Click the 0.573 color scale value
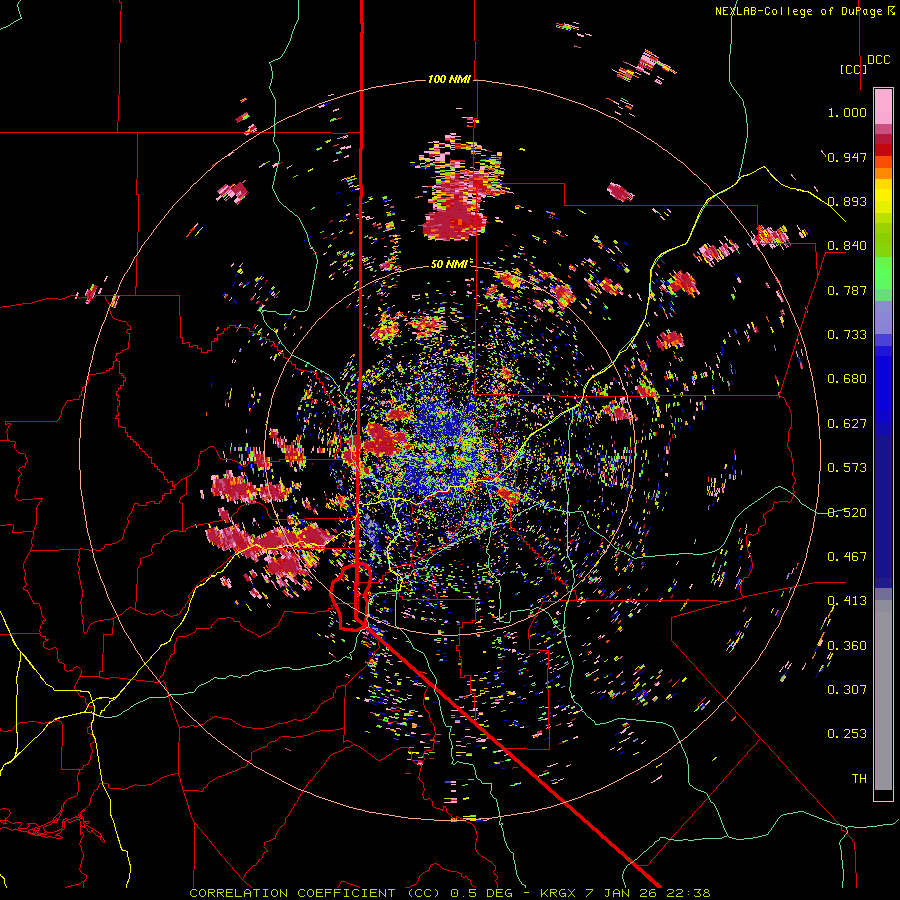 coord(847,467)
